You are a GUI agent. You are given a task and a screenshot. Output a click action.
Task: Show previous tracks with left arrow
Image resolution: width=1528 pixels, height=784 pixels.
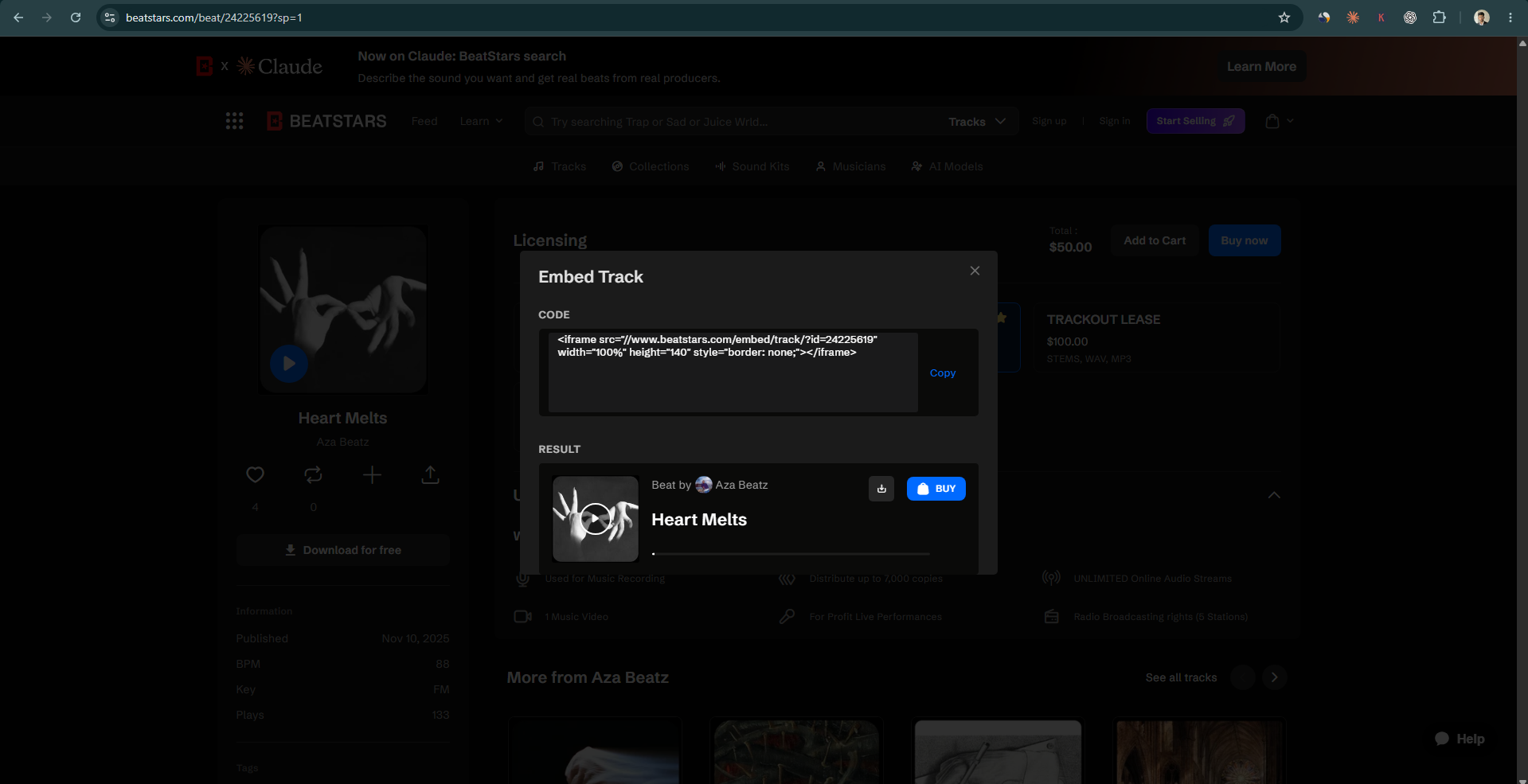1243,677
